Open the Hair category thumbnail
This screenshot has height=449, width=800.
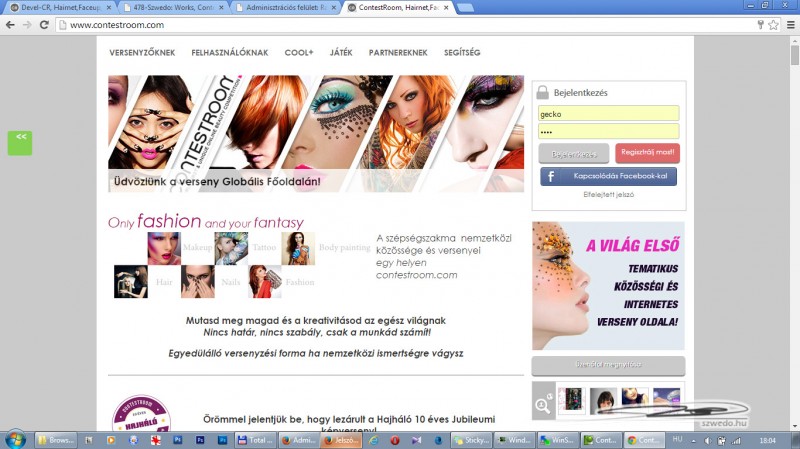[131, 282]
